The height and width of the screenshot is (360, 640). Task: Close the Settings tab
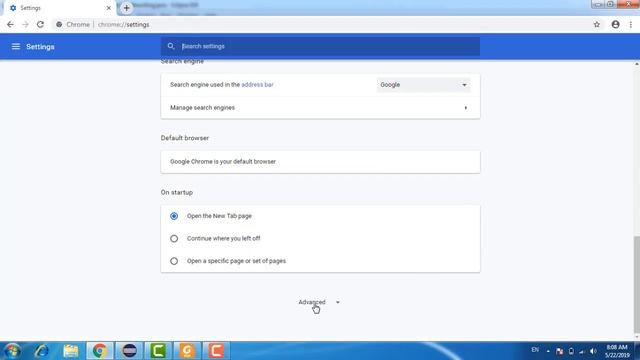(x=109, y=8)
